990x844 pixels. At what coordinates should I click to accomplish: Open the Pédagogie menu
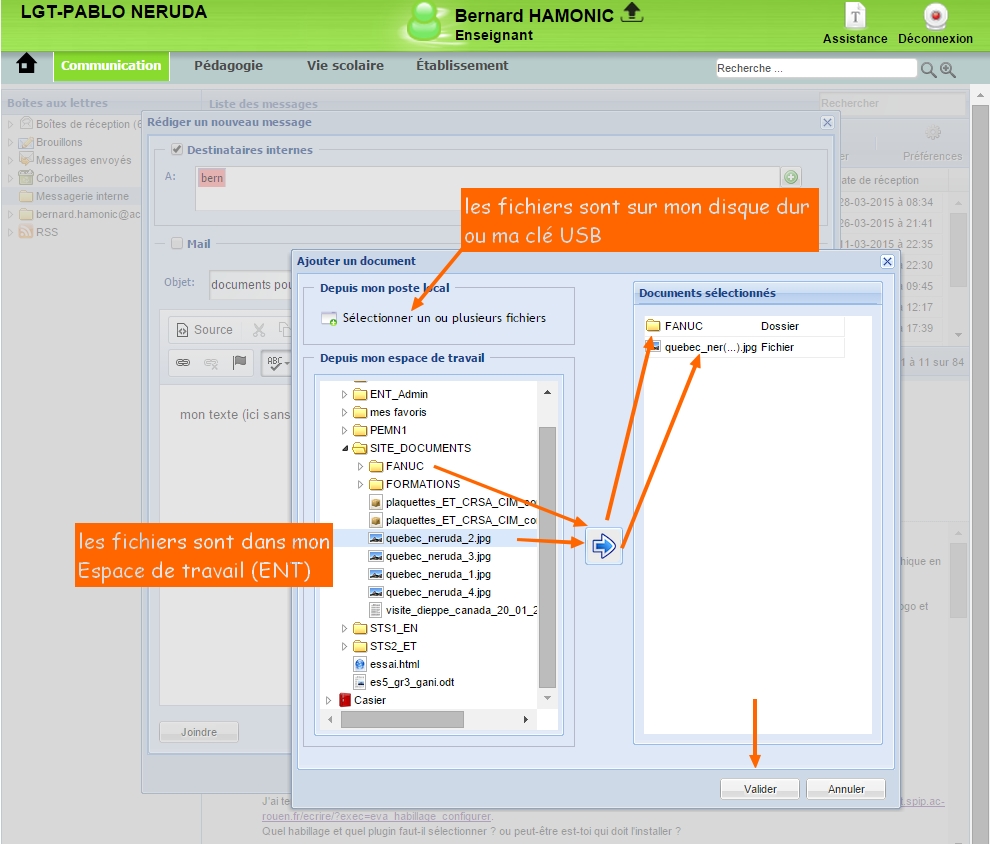pos(228,66)
